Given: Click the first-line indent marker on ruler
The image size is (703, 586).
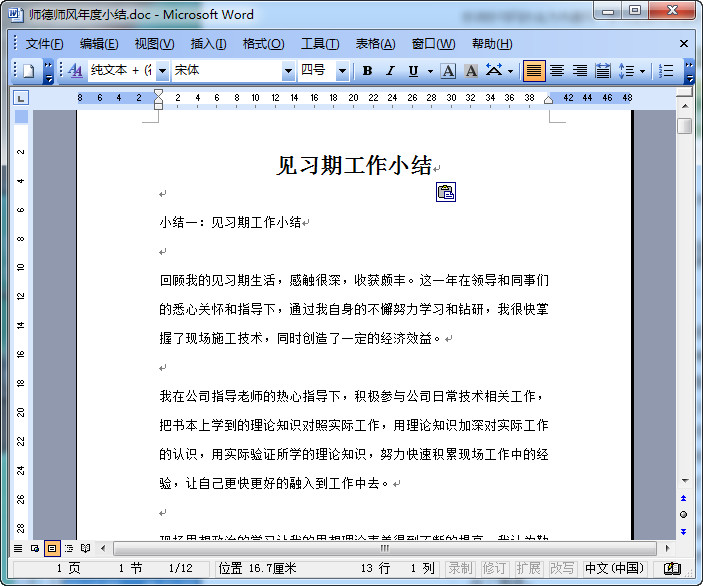Looking at the screenshot, I should click(158, 93).
